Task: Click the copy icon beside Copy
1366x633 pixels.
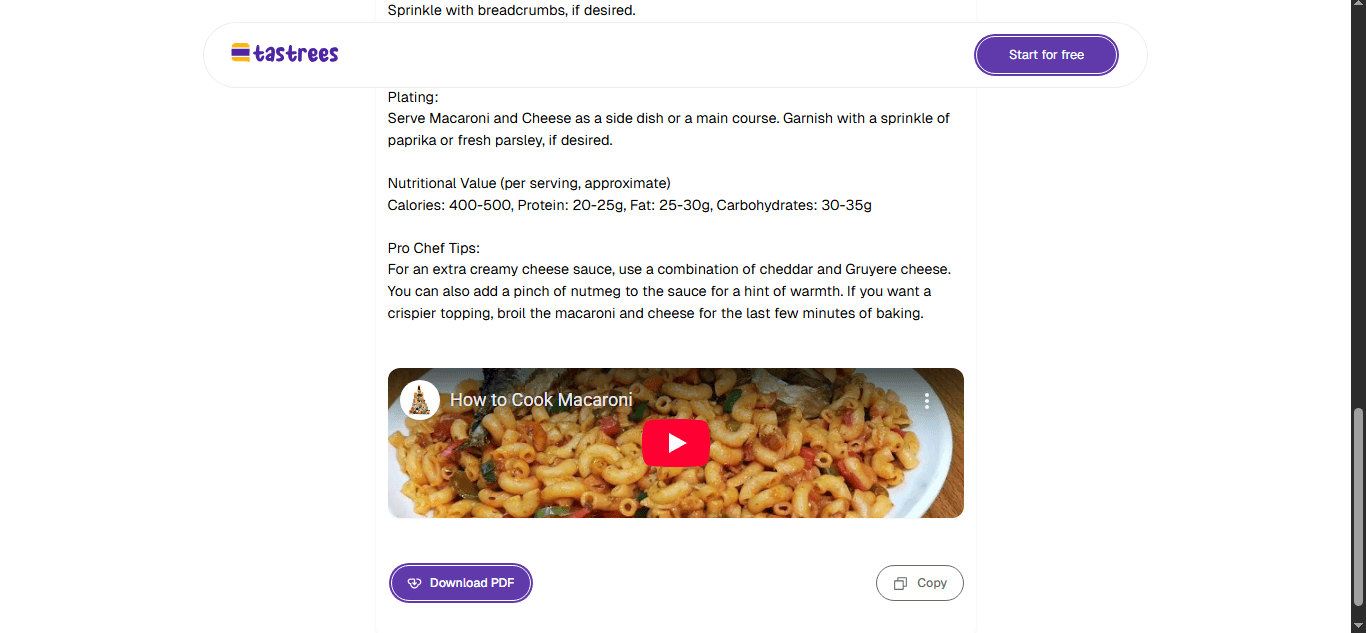Action: pos(900,583)
